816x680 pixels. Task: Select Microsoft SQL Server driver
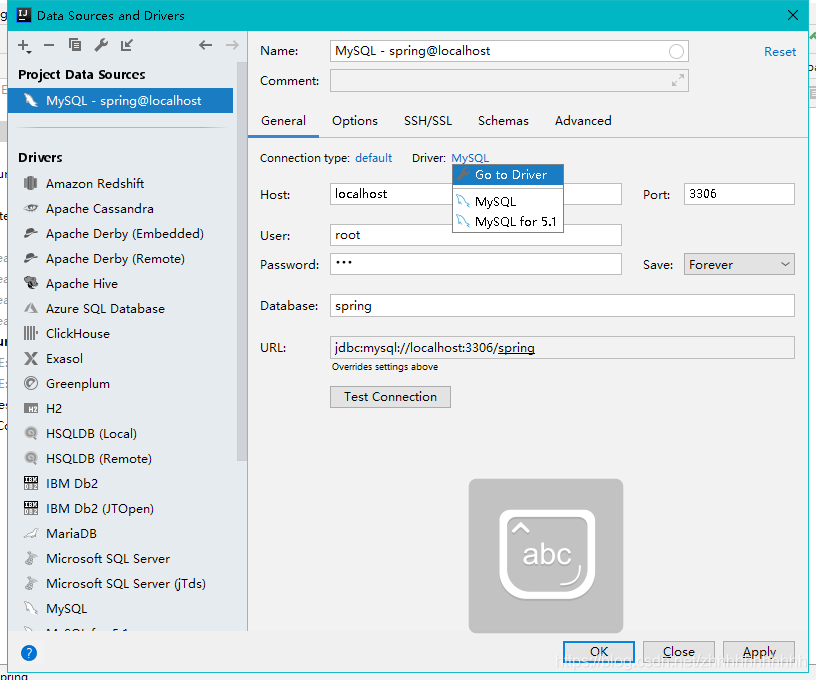[x=108, y=558]
